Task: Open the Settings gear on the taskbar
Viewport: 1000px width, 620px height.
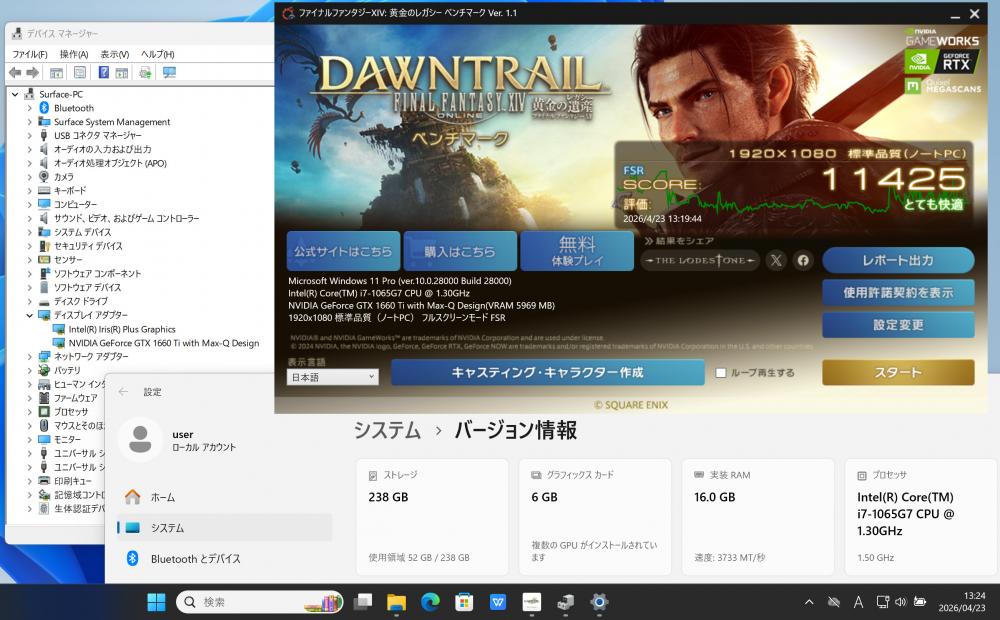Action: click(x=599, y=602)
